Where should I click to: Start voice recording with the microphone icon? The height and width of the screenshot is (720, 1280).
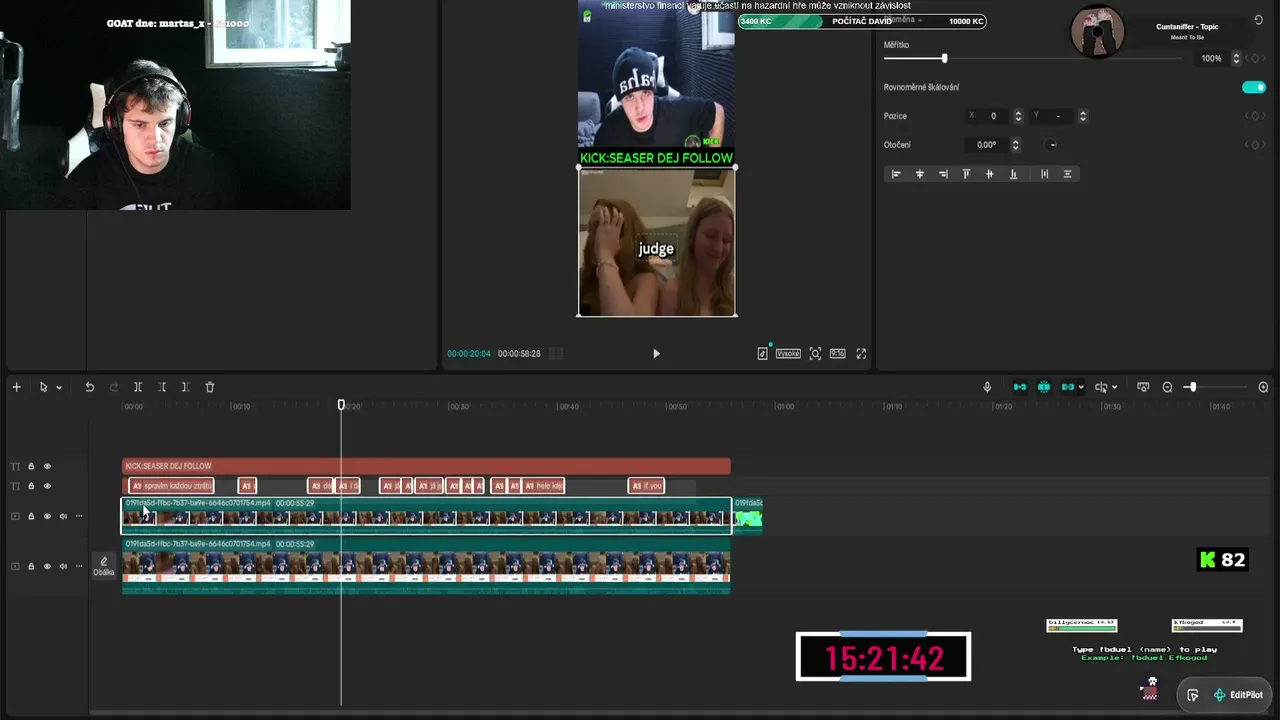point(987,387)
